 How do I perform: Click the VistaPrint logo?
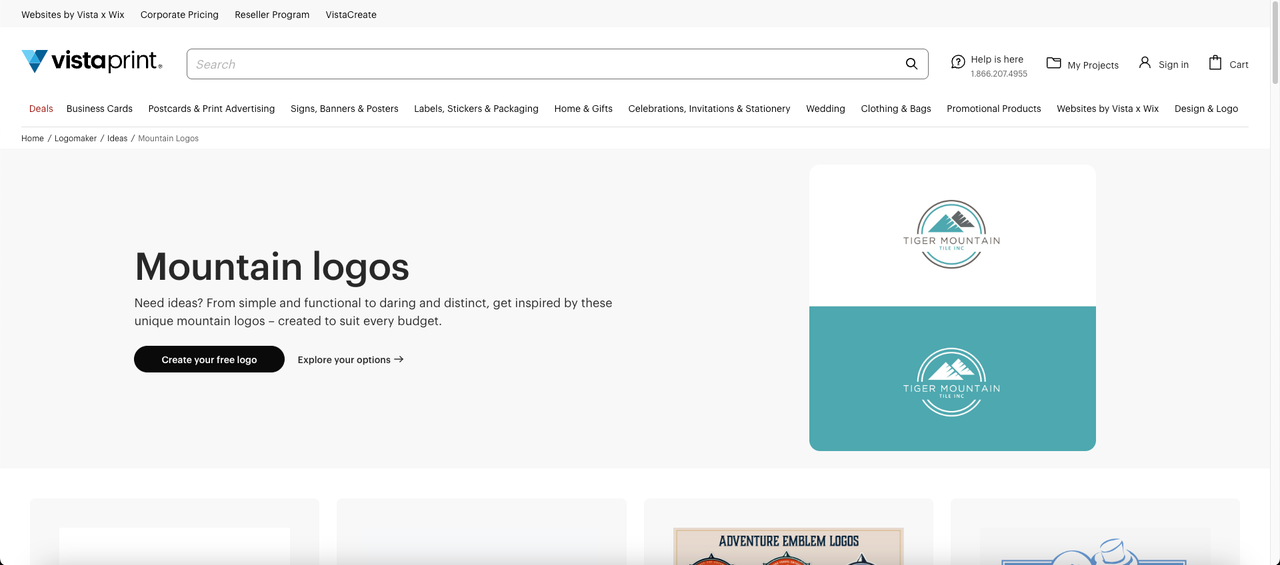[92, 61]
